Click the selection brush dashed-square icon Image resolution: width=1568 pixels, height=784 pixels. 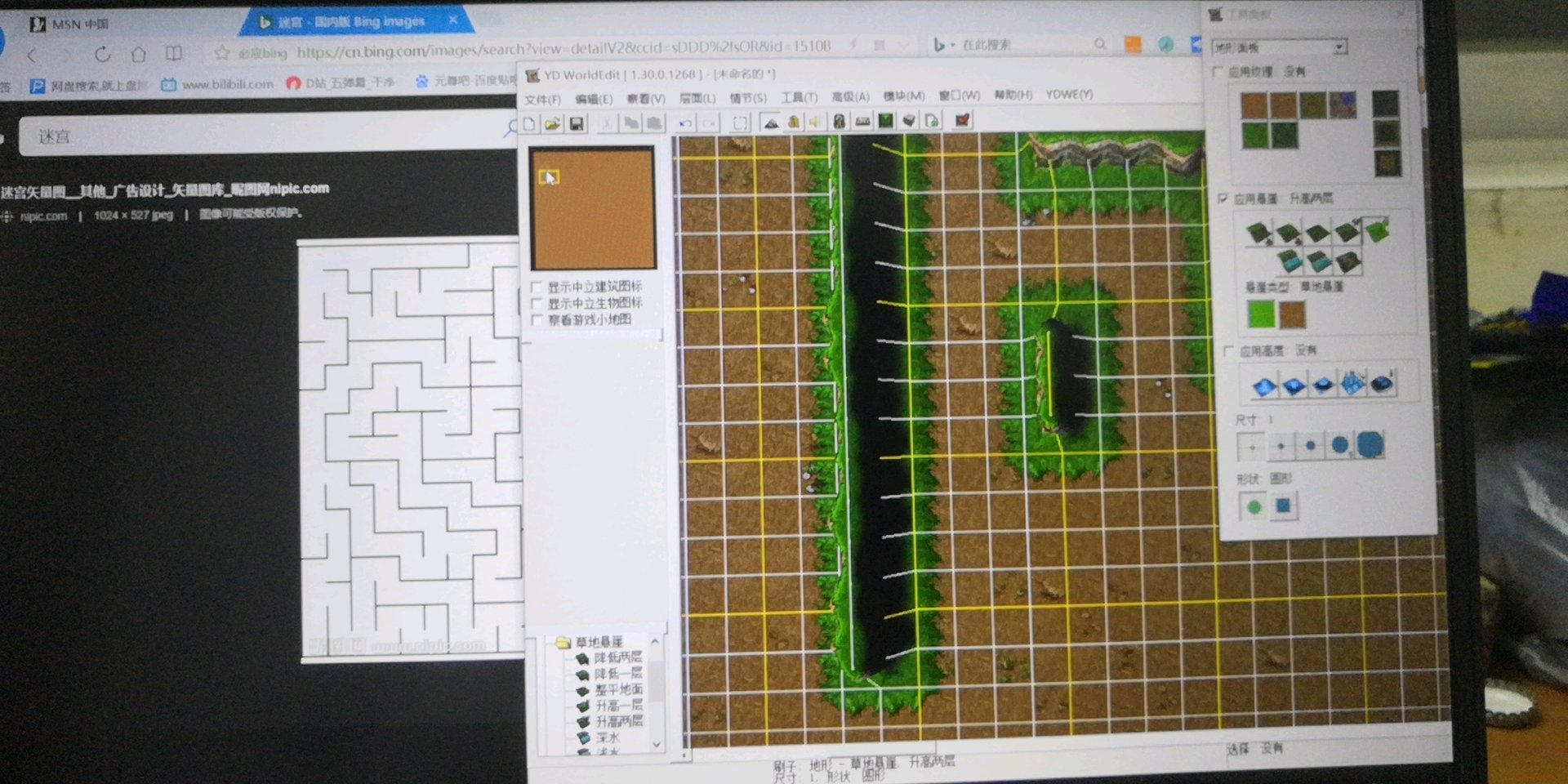click(740, 122)
